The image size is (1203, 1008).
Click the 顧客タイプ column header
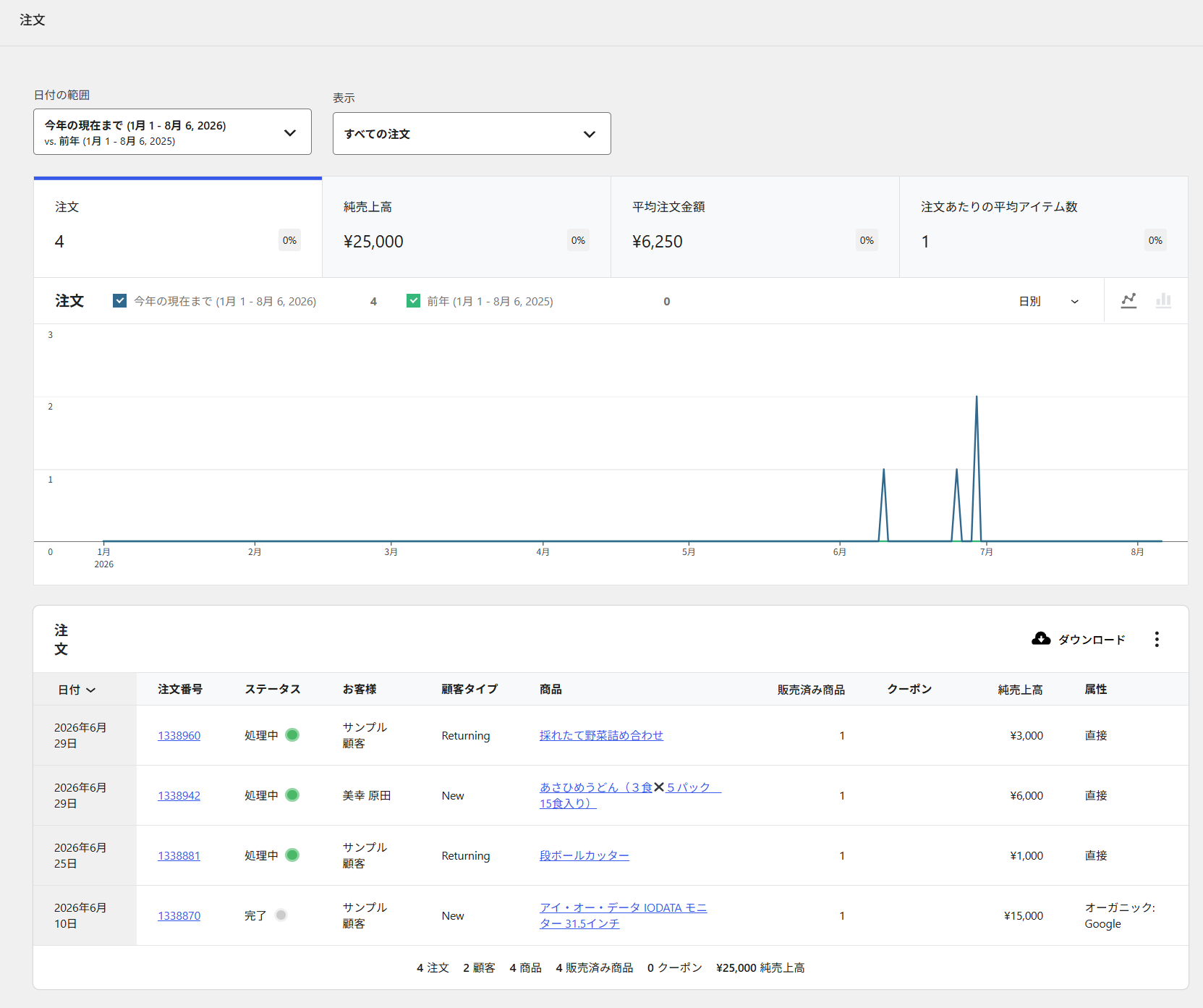(469, 689)
